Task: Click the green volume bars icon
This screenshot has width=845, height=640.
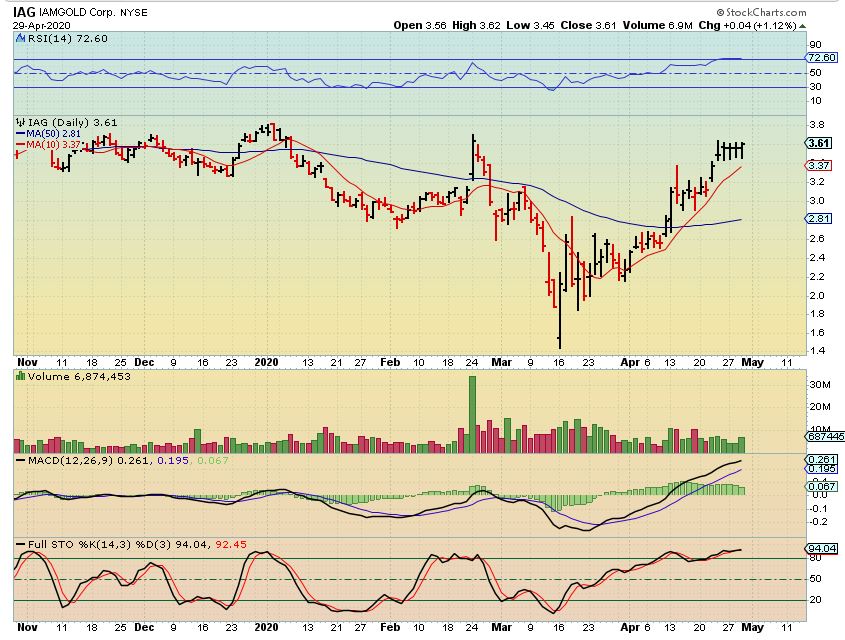Action: point(20,376)
